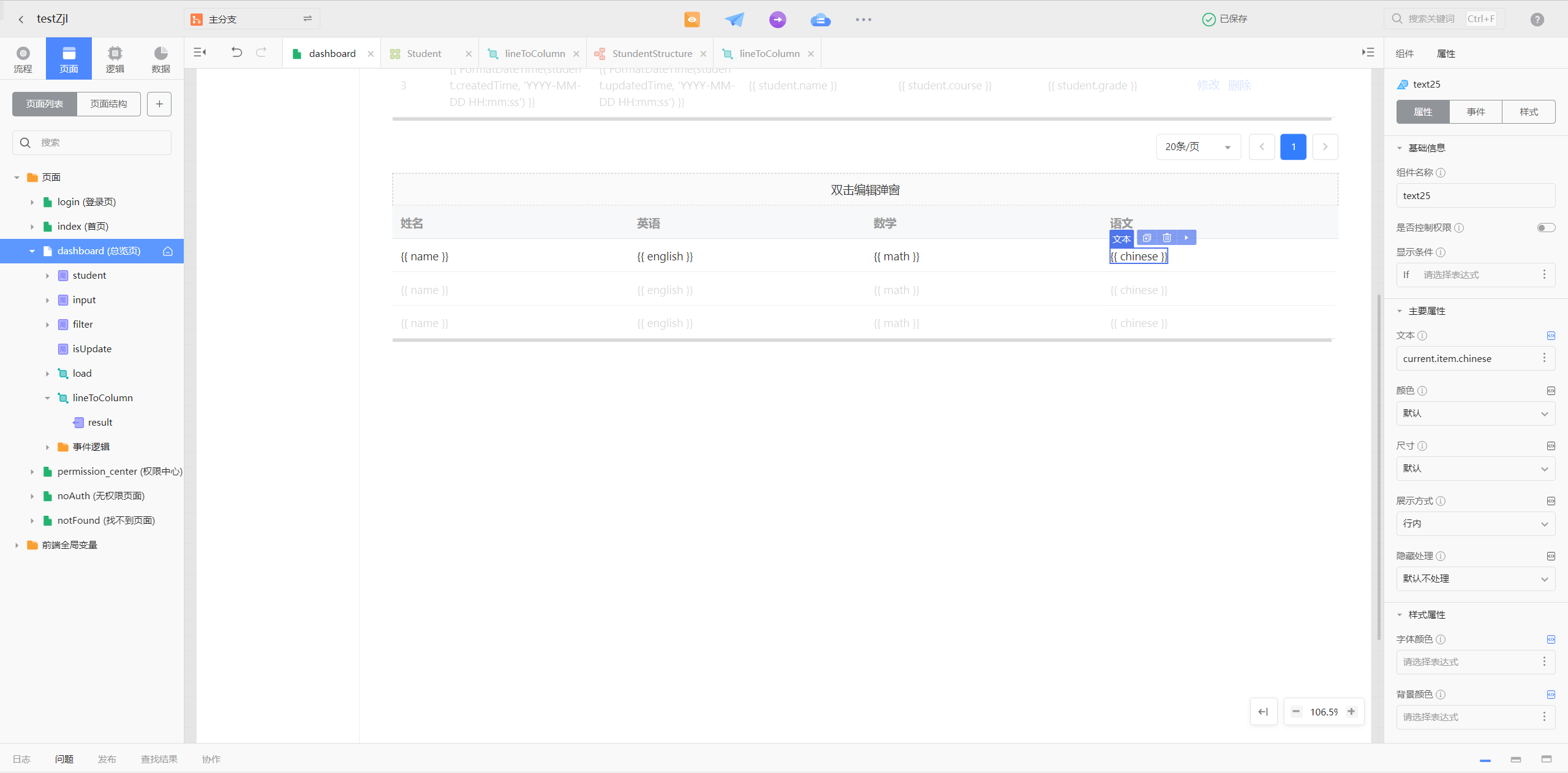Viewport: 1568px width, 773px height.
Task: Fit canvas using the arrow-to-bar icon
Action: click(x=1263, y=712)
